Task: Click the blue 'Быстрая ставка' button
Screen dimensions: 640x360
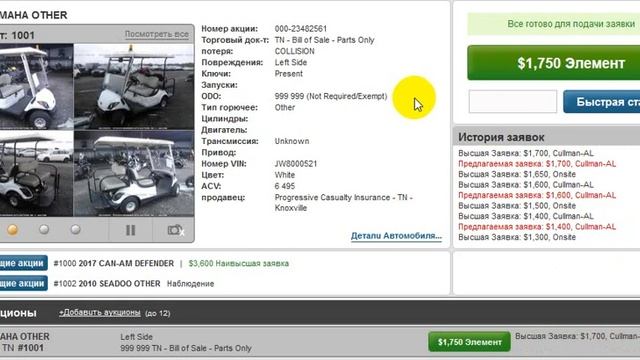Action: (602, 102)
